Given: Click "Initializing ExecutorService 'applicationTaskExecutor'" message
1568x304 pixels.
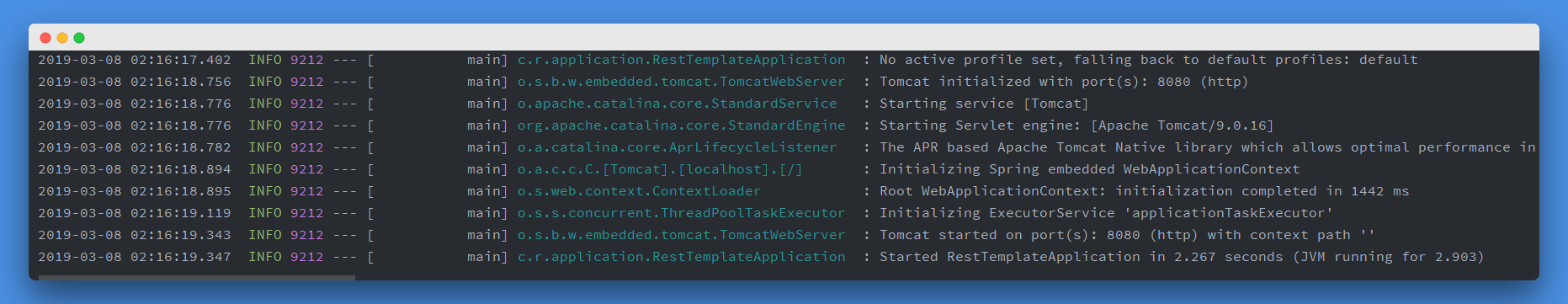Looking at the screenshot, I should [x=1106, y=213].
